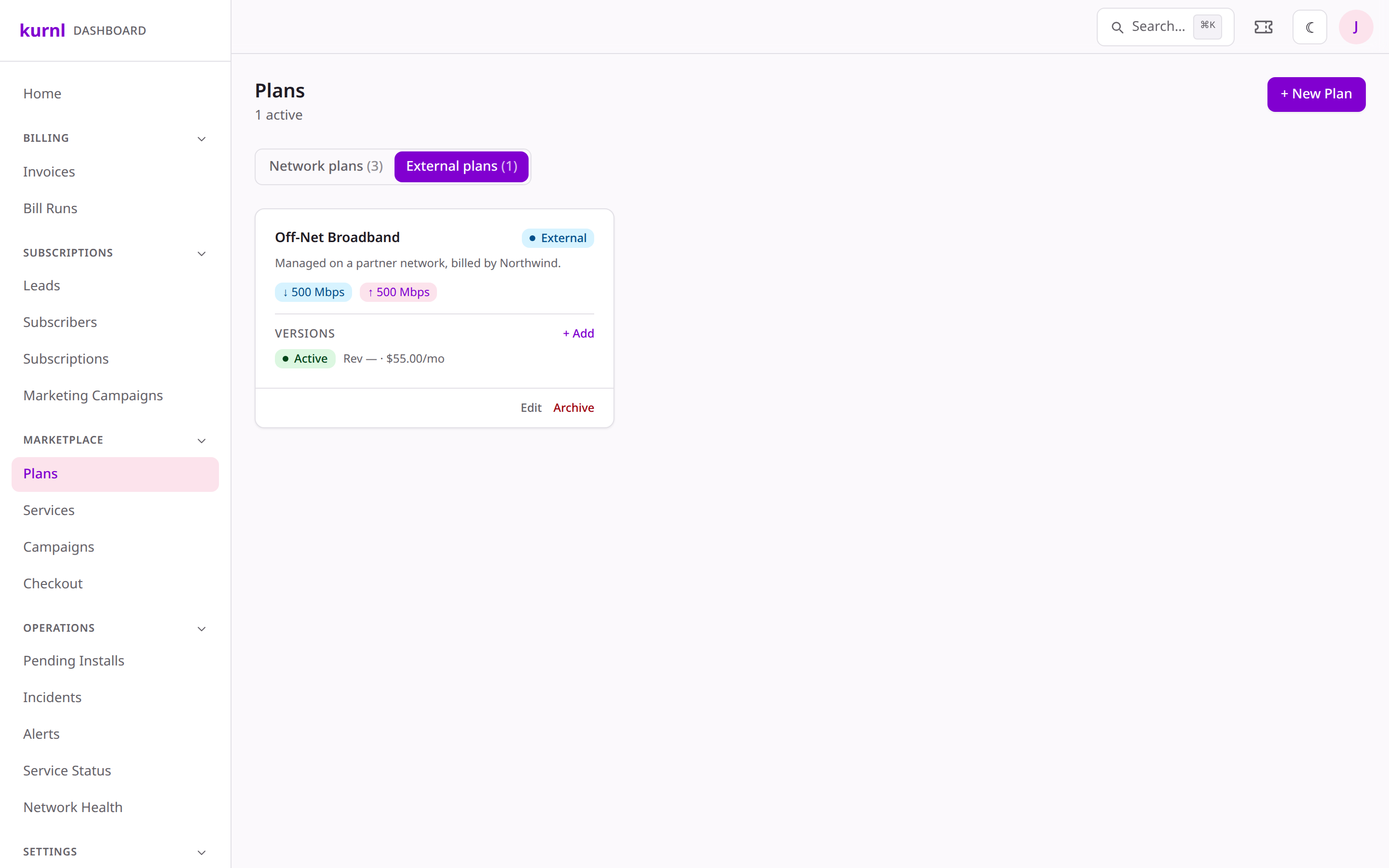1389x868 pixels.
Task: Open Alerts page
Action: [115, 734]
